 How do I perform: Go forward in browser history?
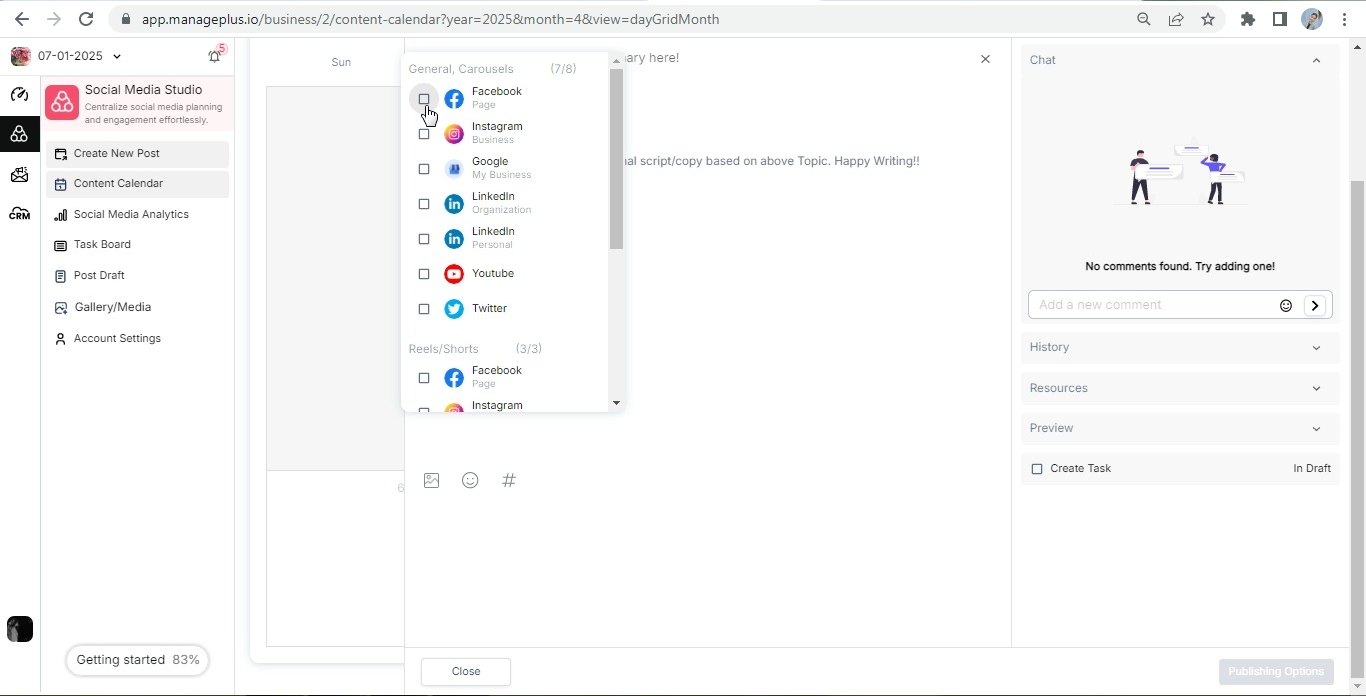coord(54,19)
